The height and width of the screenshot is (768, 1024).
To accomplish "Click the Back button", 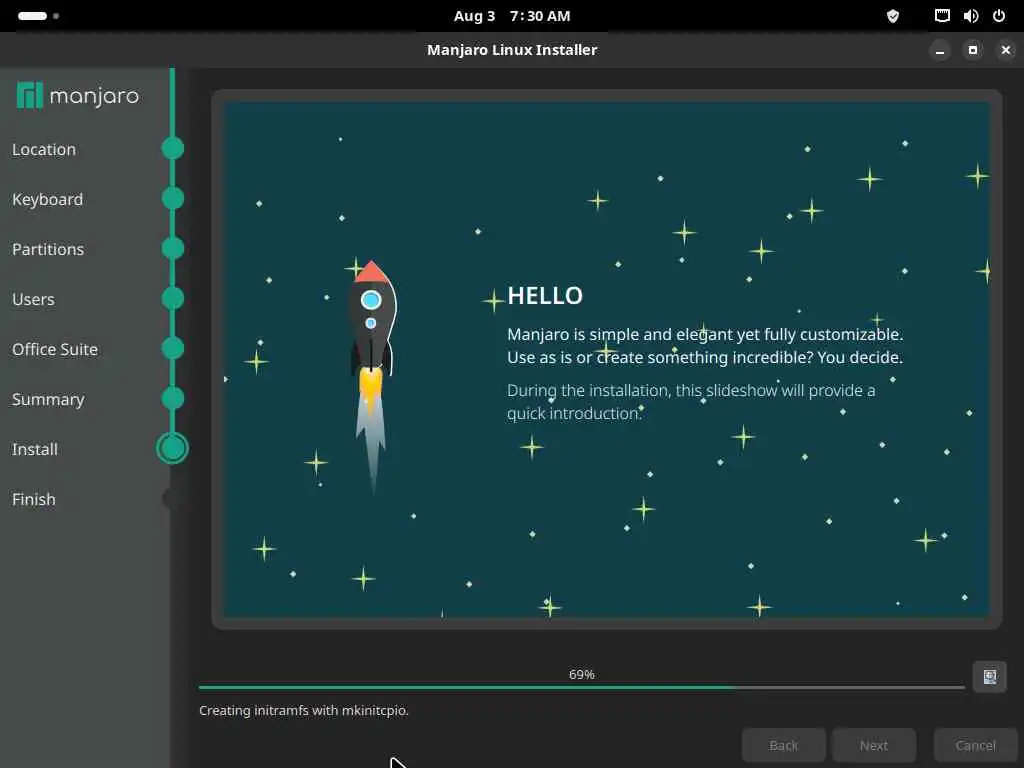I will 784,745.
